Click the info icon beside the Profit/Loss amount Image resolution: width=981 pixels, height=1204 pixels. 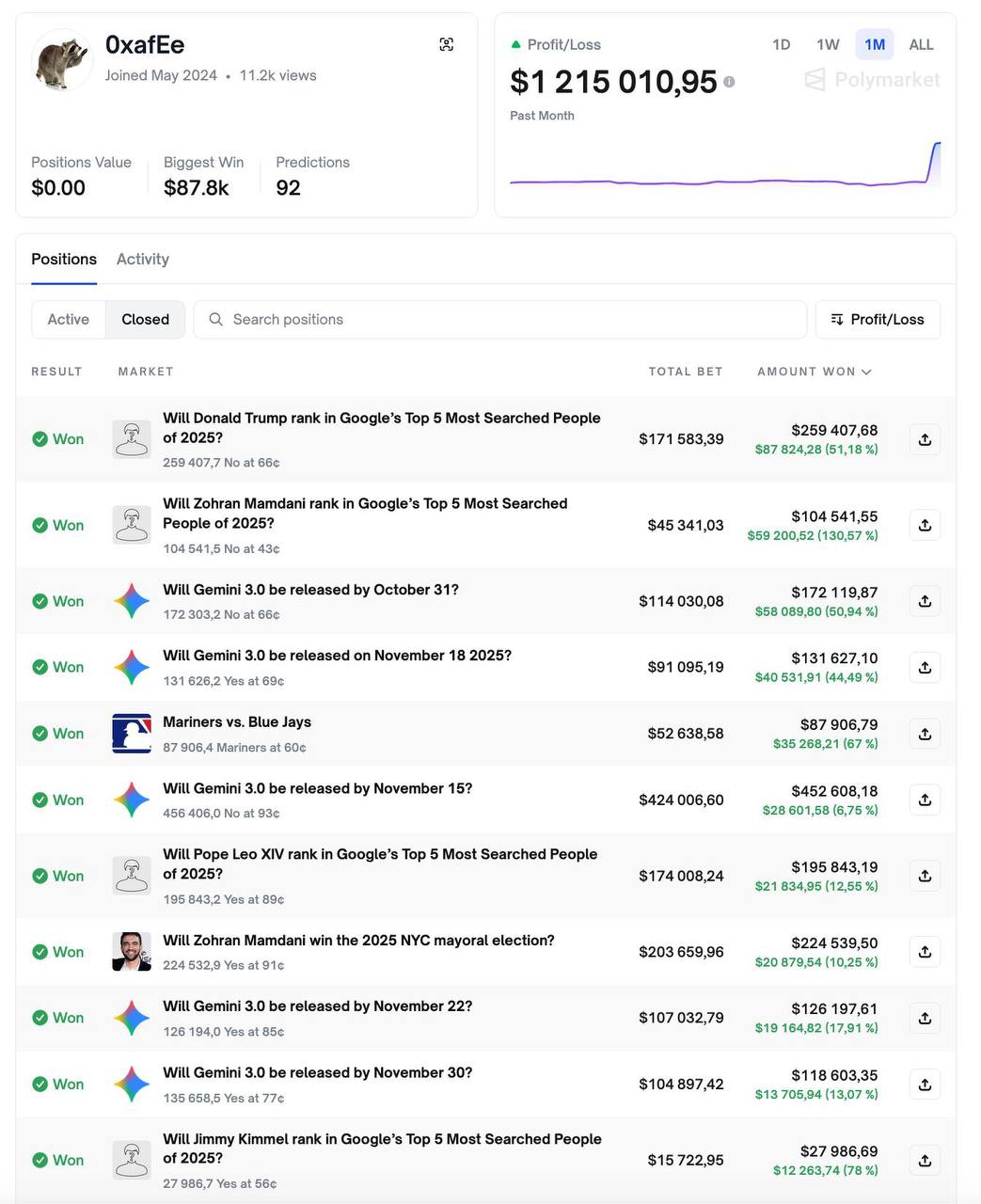point(731,82)
